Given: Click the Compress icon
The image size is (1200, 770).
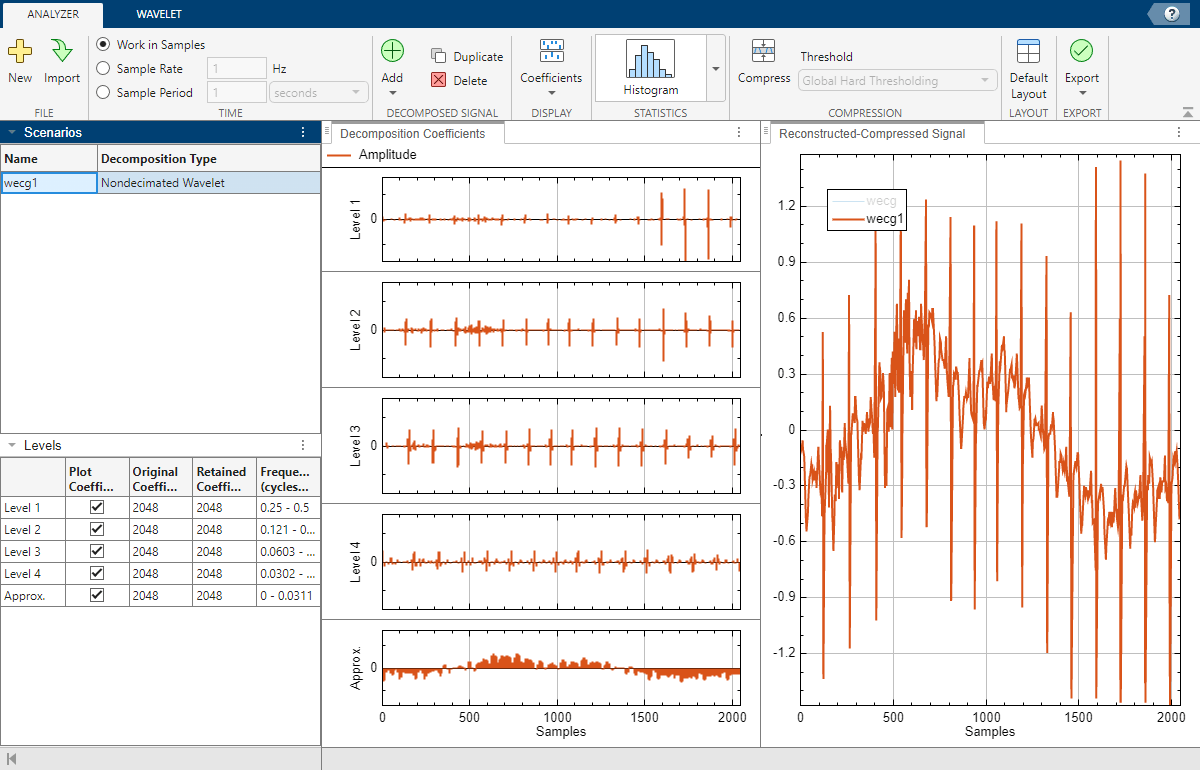Looking at the screenshot, I should coord(764,51).
